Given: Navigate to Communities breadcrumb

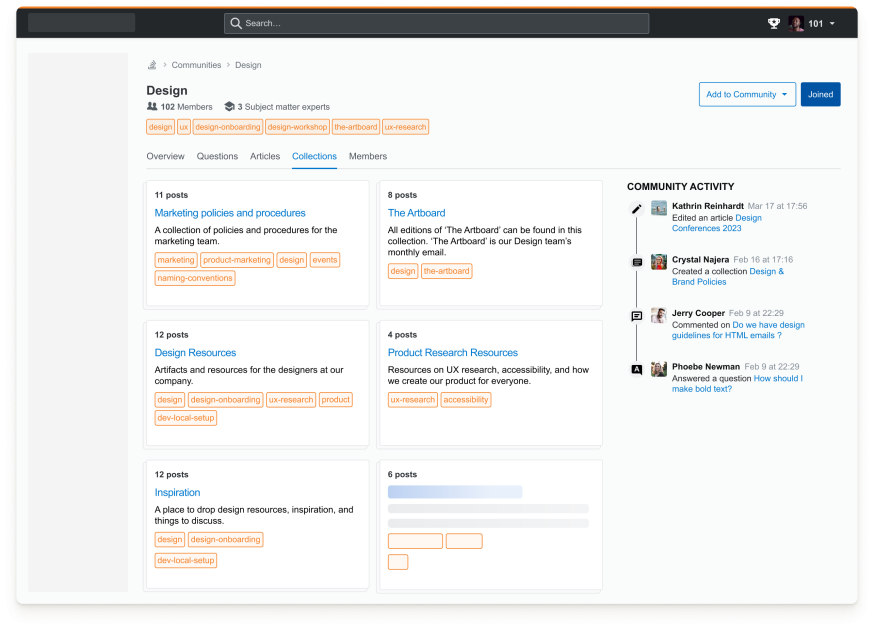Looking at the screenshot, I should point(196,65).
